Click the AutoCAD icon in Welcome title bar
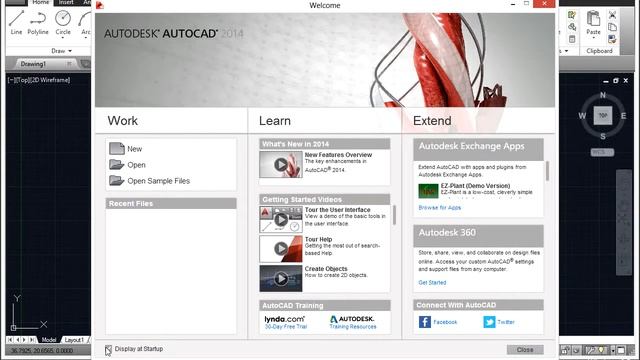640x360 pixels. (x=100, y=5)
